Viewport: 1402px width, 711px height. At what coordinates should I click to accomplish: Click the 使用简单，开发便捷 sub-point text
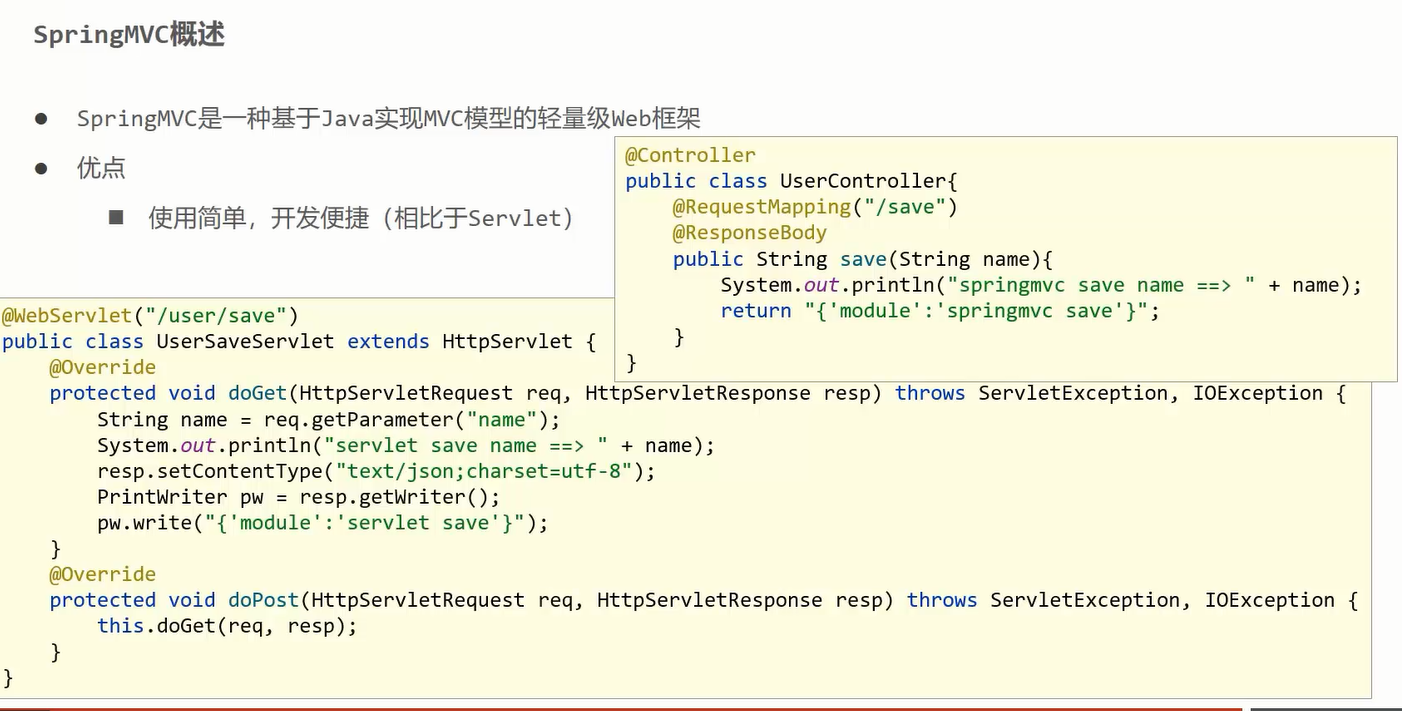258,218
